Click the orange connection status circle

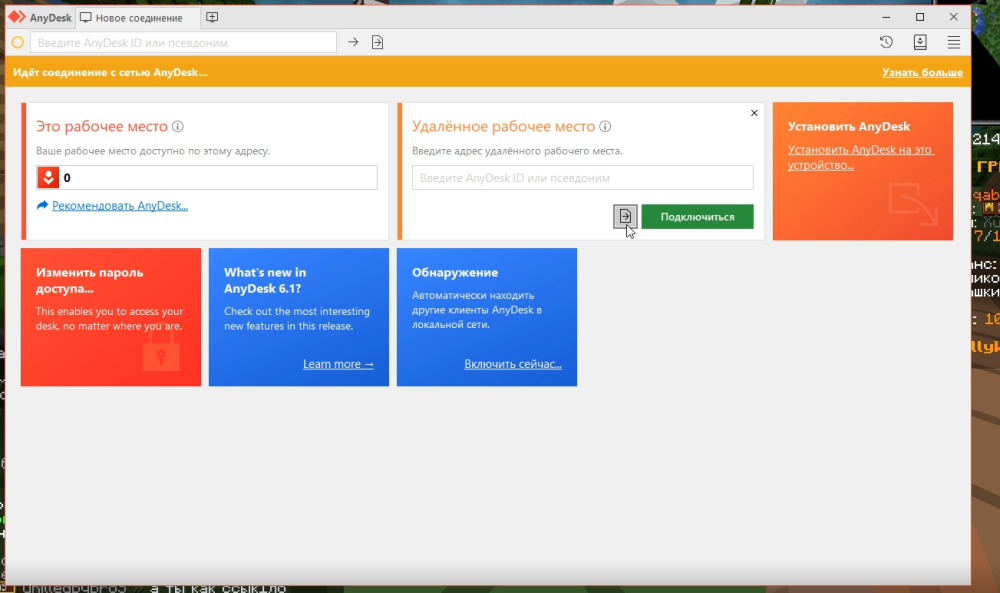18,43
